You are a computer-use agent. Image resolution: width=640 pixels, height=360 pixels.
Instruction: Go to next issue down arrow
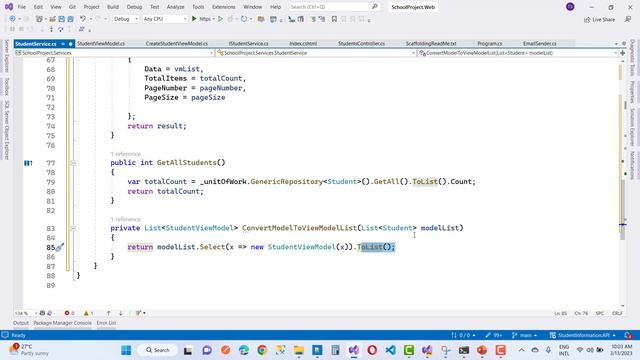coord(120,313)
